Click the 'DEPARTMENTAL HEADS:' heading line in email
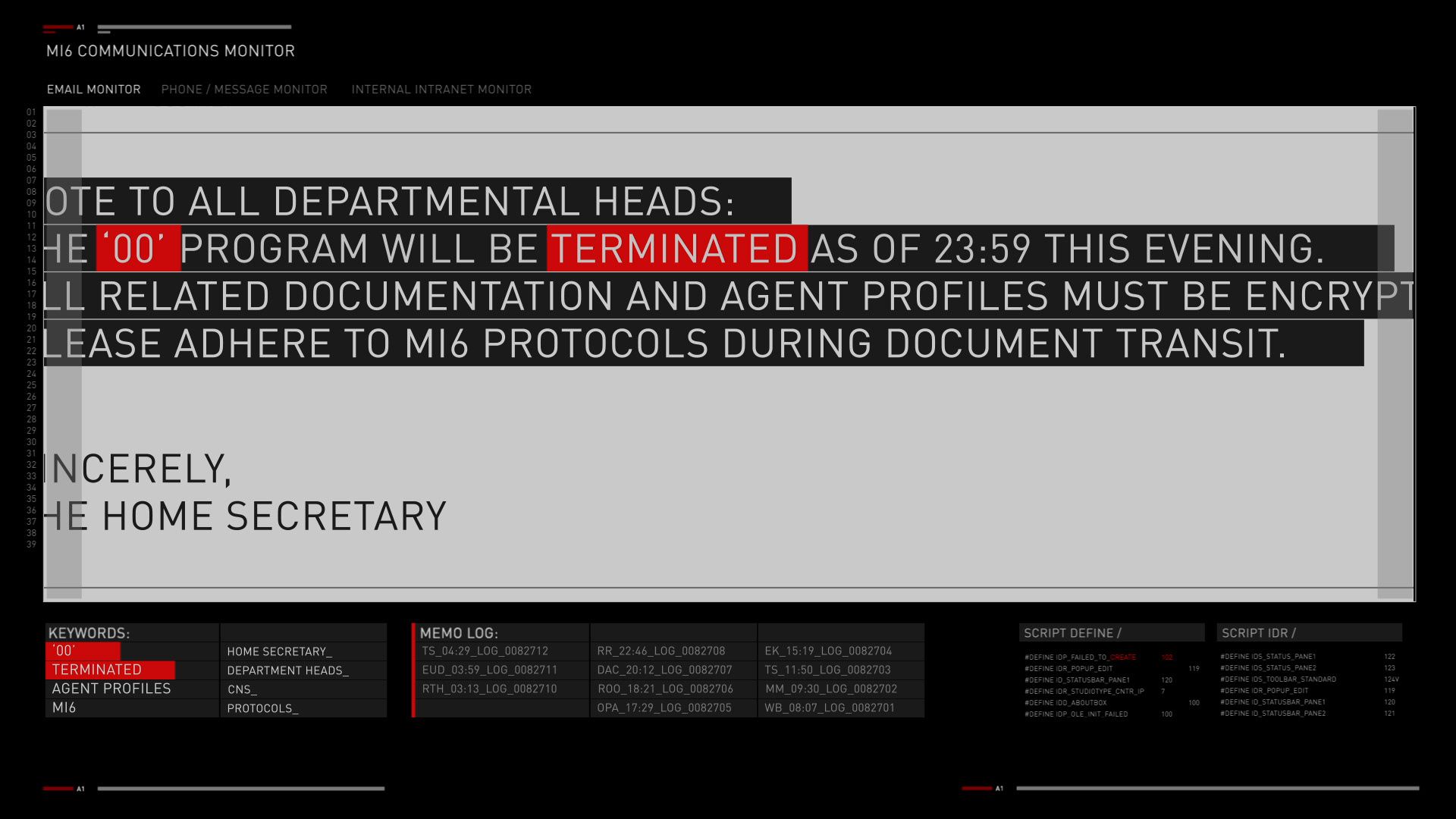This screenshot has width=1456, height=819. [x=418, y=201]
